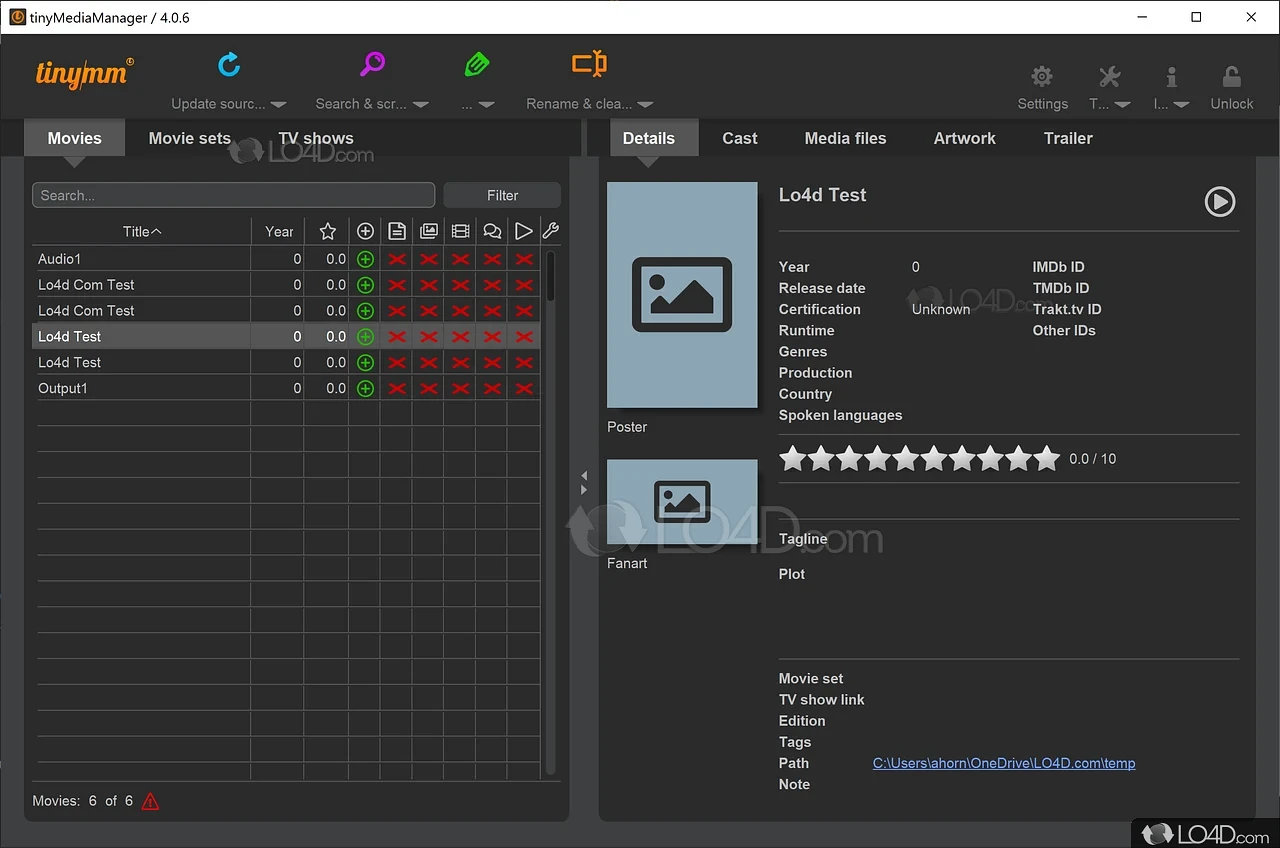This screenshot has width=1280, height=848.
Task: Click the green plus watched indicator for Lo4d Test
Action: point(365,336)
